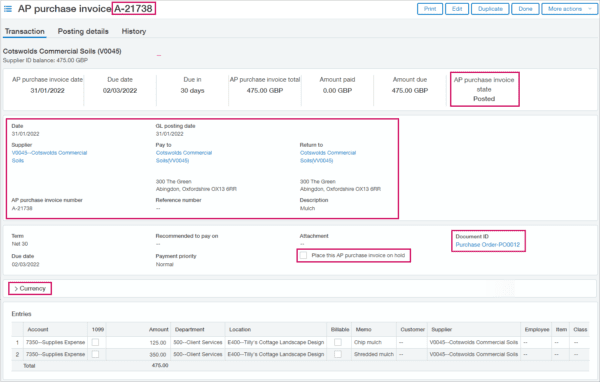Image resolution: width=600 pixels, height=382 pixels.
Task: Click the Cotswolds Commercial Soils (V0045) heading
Action: [x=62, y=51]
